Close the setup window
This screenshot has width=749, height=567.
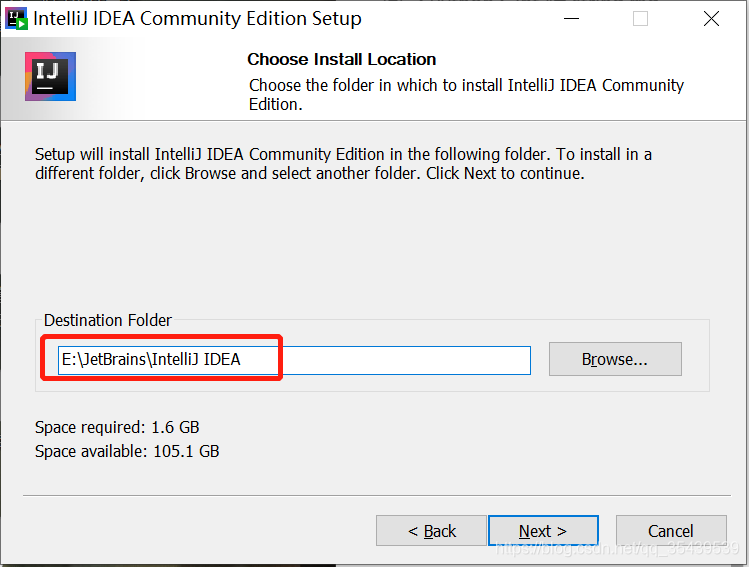point(711,19)
